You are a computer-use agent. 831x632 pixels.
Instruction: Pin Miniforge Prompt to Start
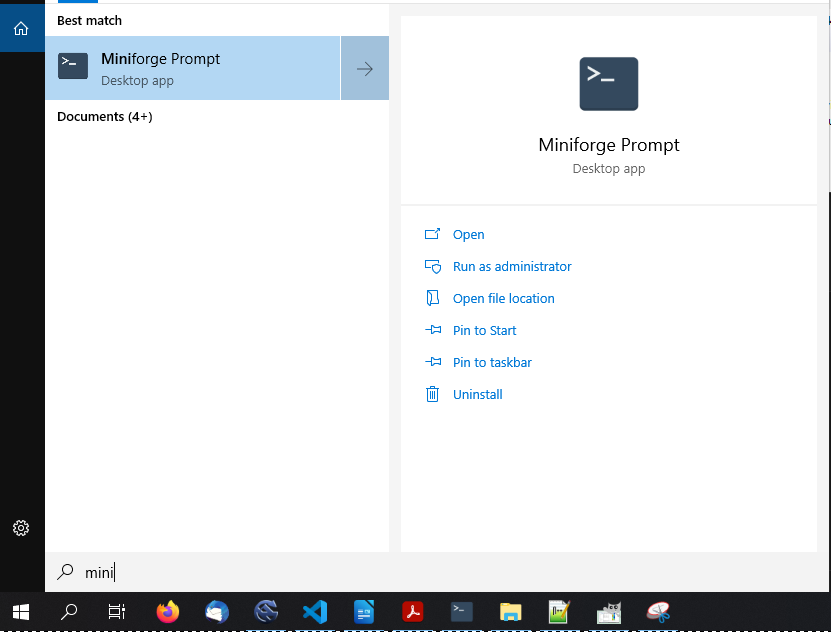(x=484, y=331)
